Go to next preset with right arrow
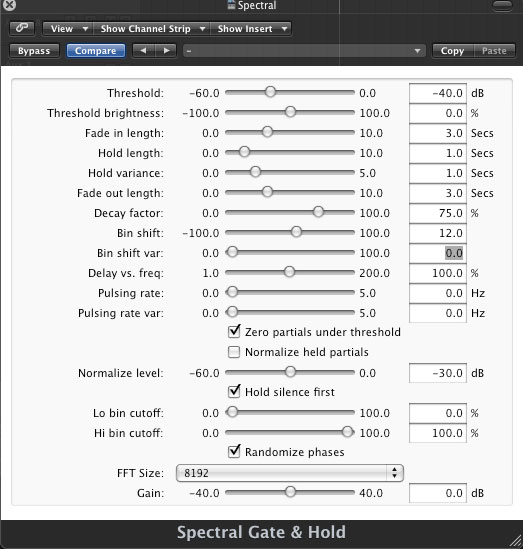The width and height of the screenshot is (523, 549). tap(166, 51)
